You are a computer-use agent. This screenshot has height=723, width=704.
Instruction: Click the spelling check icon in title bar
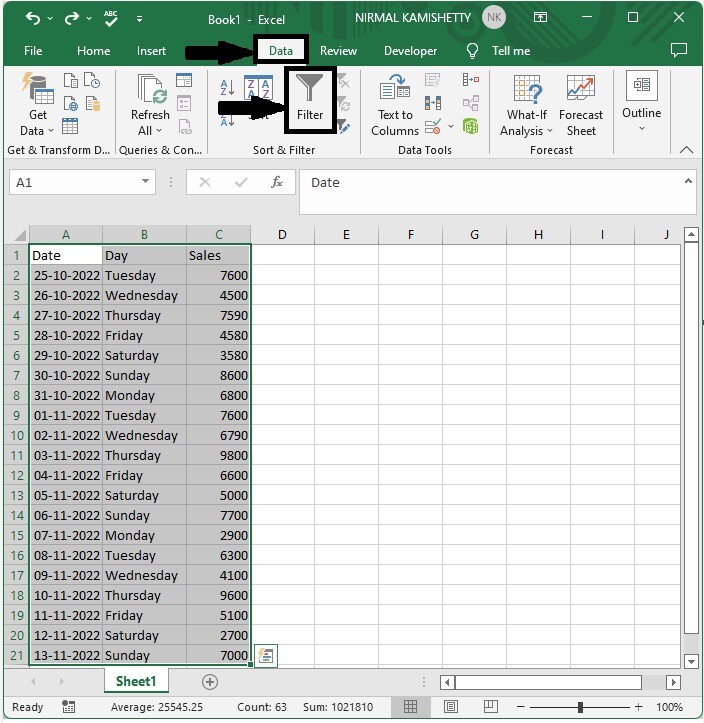(x=111, y=18)
